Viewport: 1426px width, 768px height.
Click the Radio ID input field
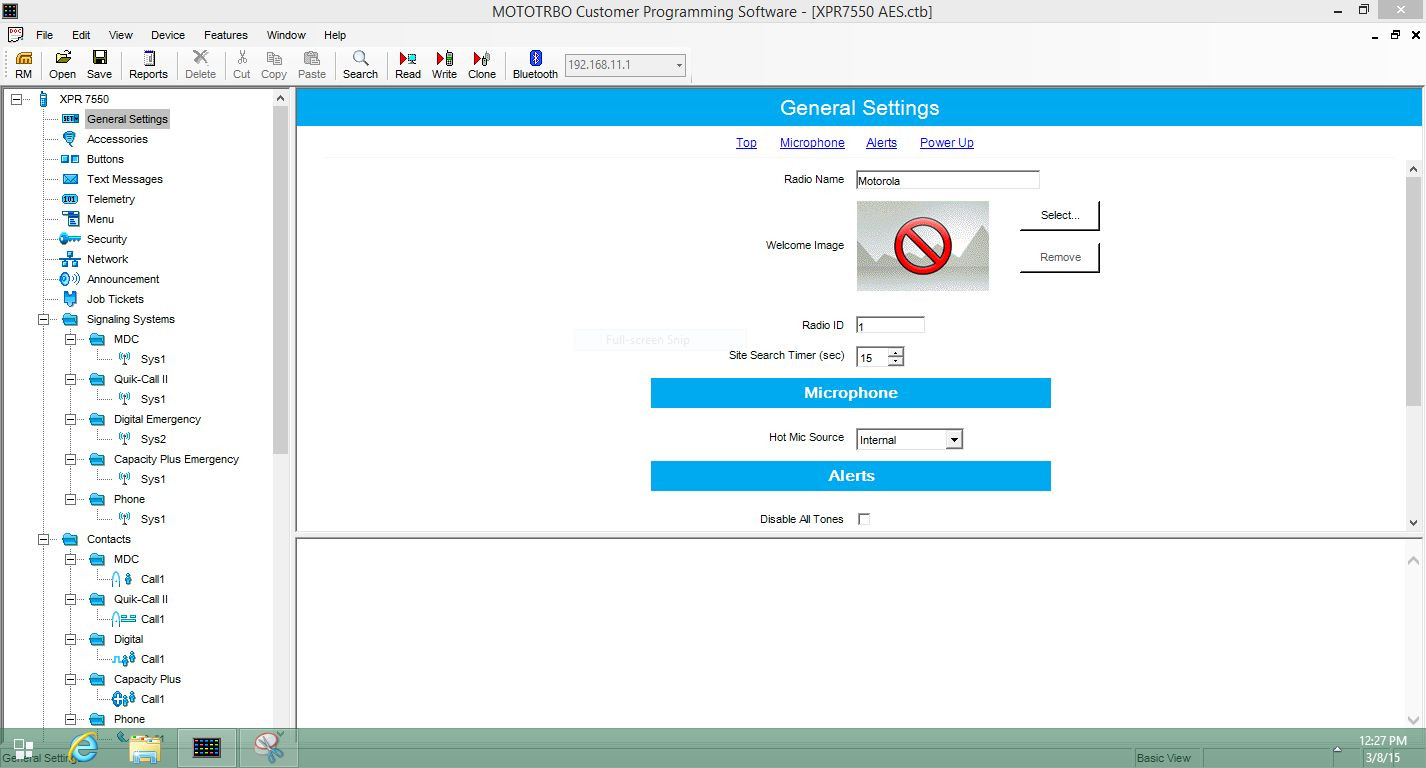(x=891, y=325)
